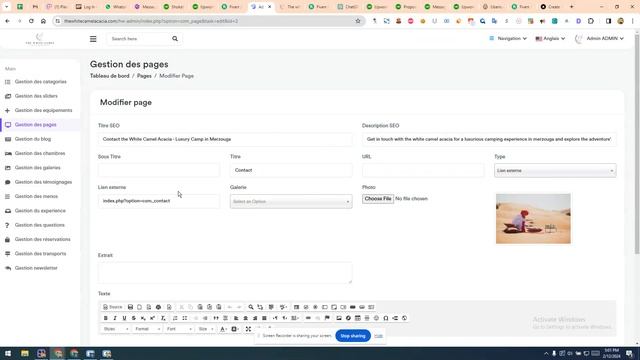
Task: Toggle Underline formatting
Action: (x=124, y=318)
